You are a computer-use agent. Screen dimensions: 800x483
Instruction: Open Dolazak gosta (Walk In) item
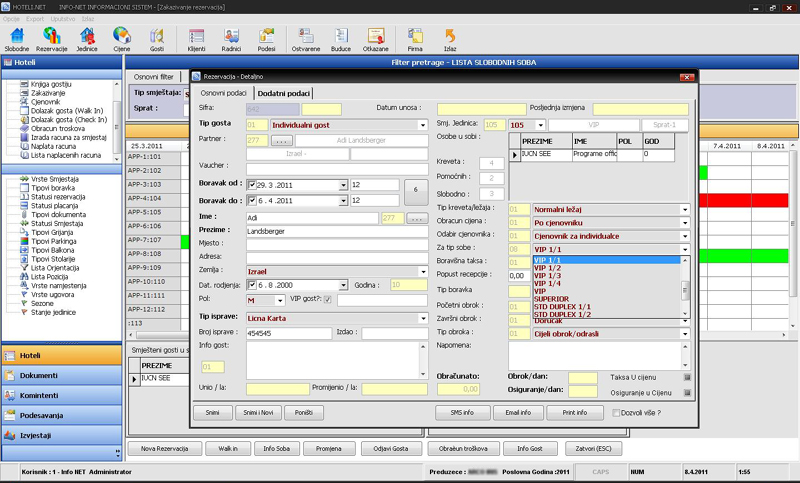tap(66, 111)
